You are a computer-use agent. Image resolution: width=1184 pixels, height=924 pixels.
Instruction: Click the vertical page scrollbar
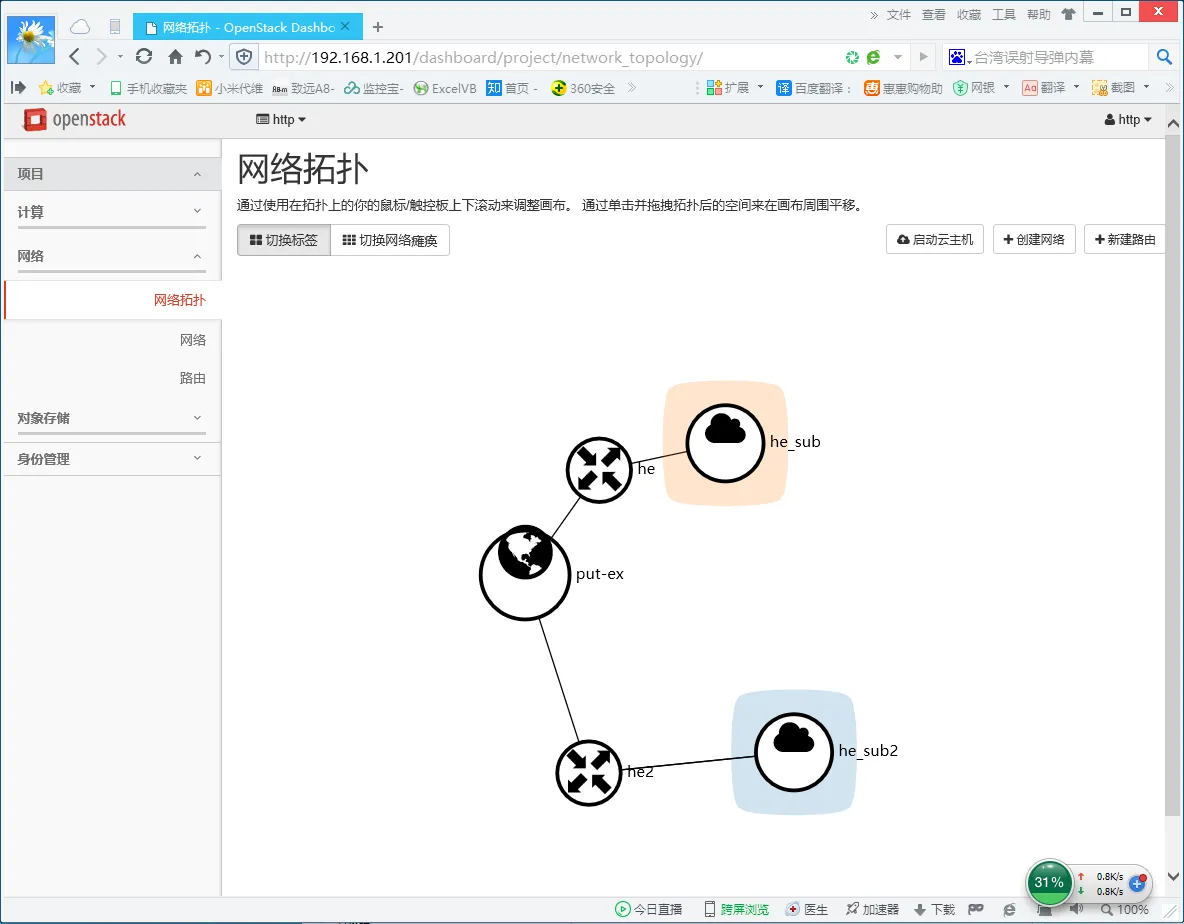point(1173,477)
